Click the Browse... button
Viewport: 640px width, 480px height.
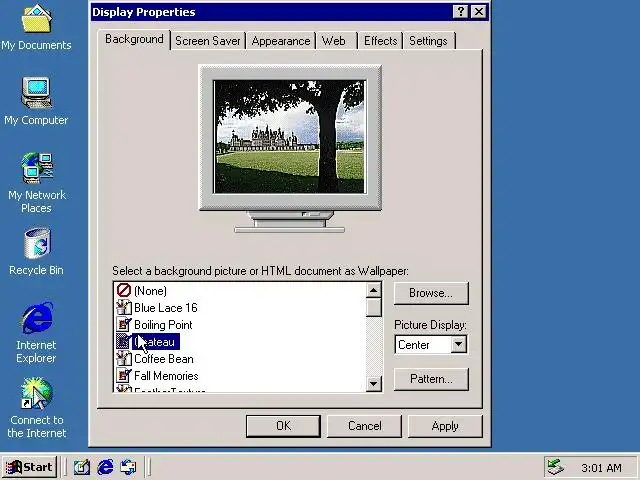[x=431, y=293]
